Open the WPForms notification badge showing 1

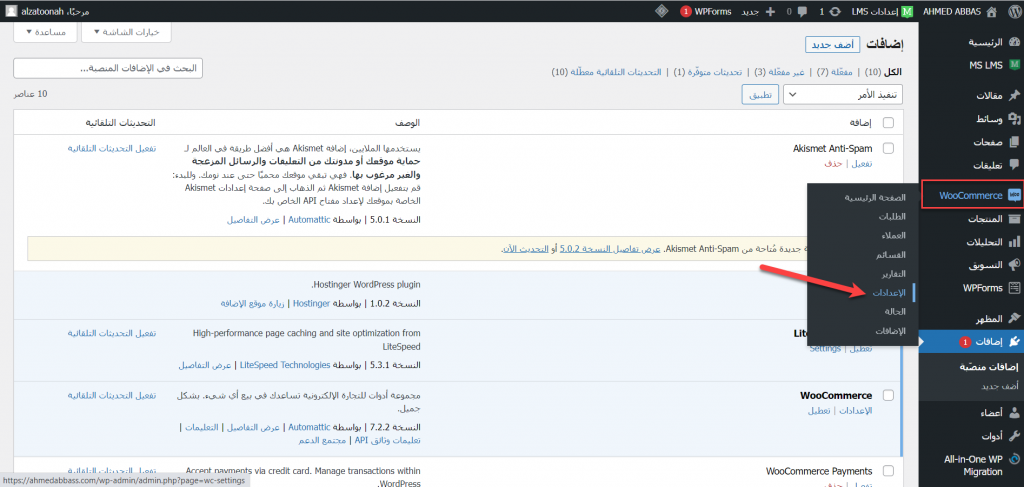point(686,12)
